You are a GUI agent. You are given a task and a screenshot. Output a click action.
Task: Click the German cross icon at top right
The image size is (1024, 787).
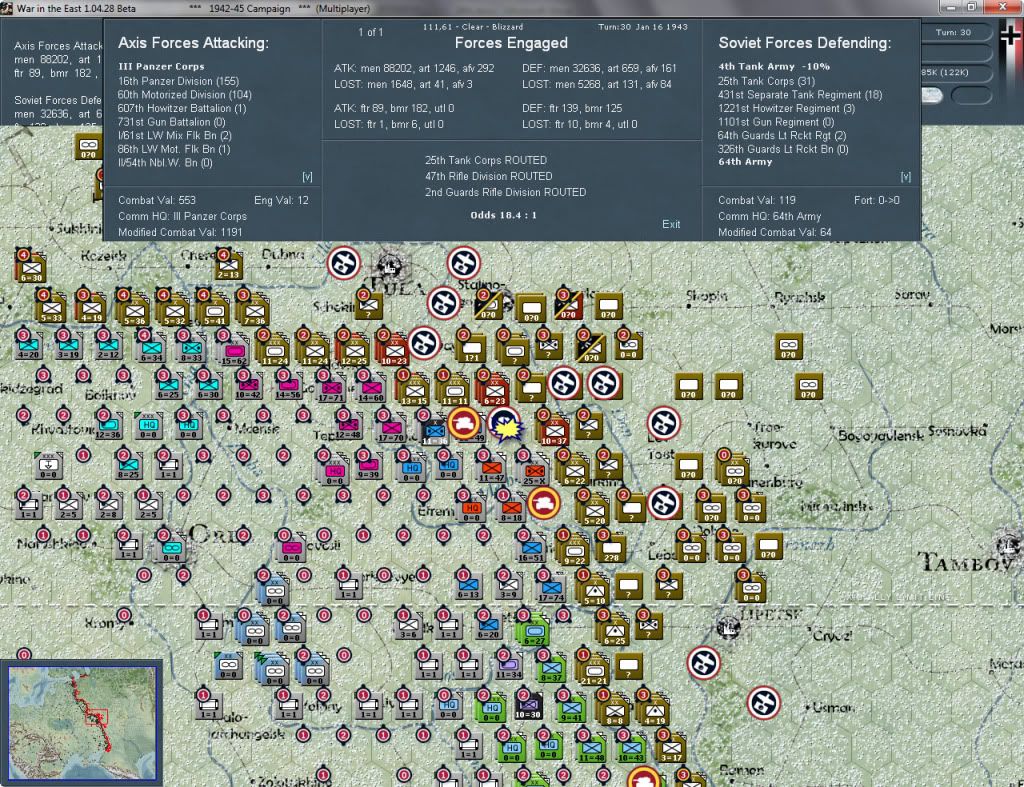(1012, 36)
